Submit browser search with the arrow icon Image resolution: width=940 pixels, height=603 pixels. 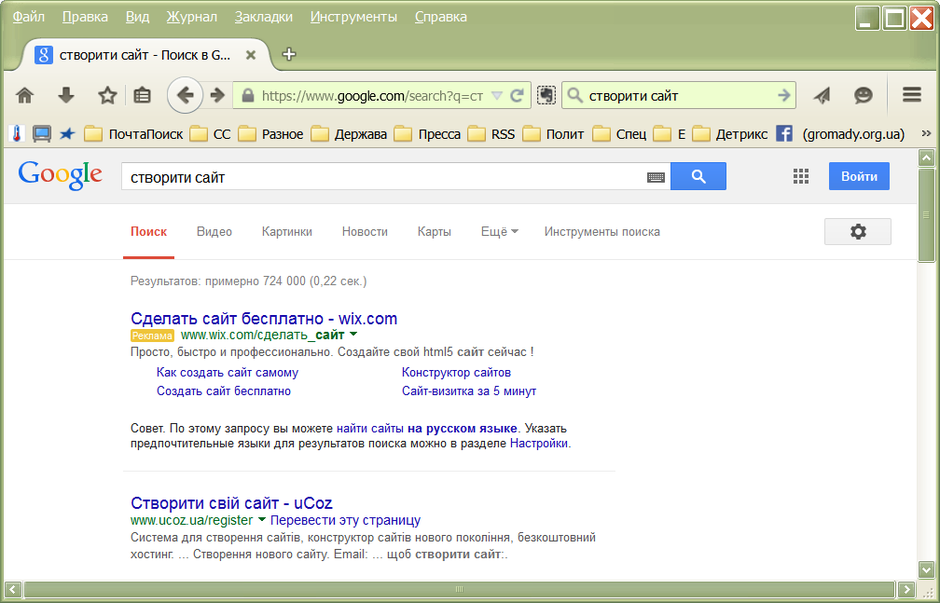784,95
